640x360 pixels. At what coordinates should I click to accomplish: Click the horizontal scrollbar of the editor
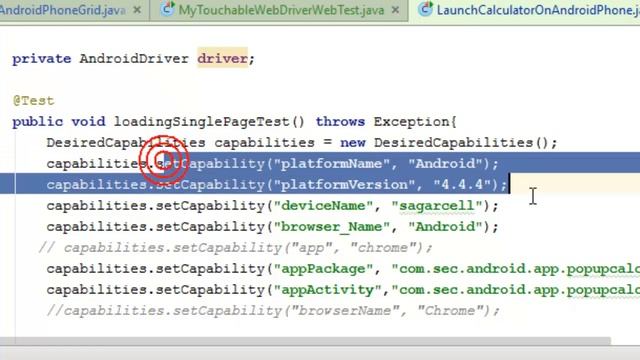[x=305, y=341]
